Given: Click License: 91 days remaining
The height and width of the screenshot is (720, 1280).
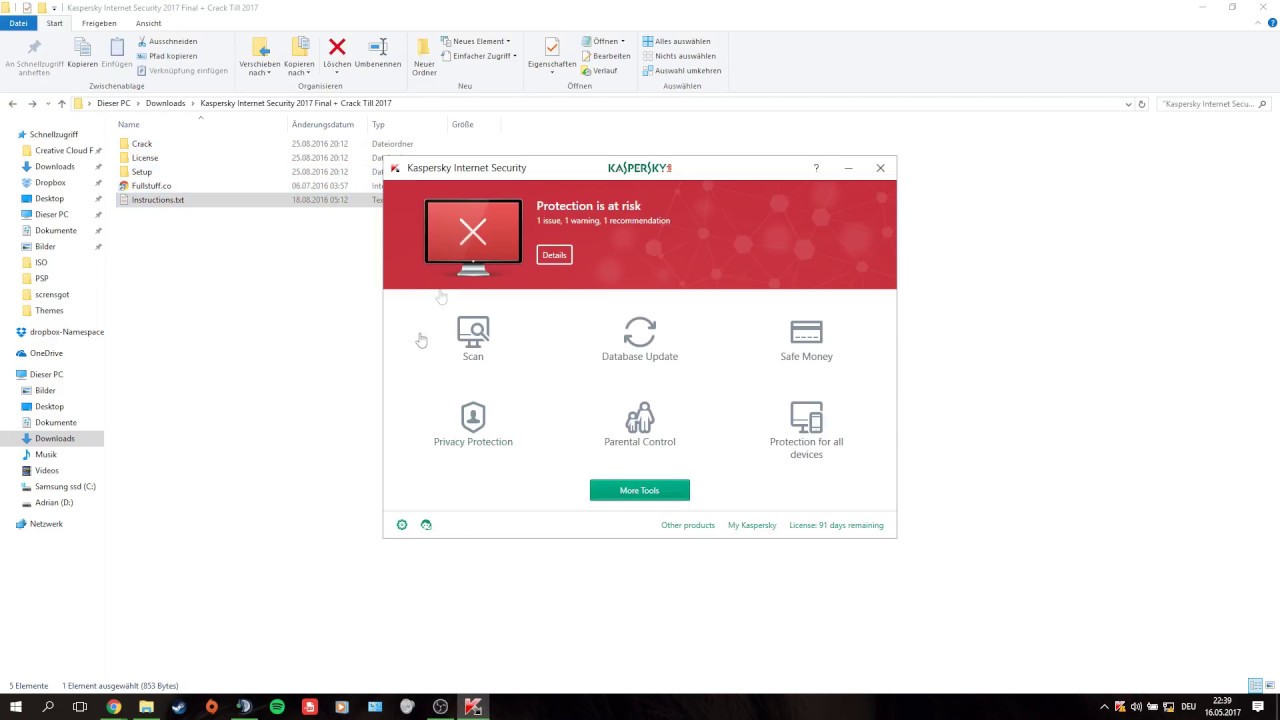Looking at the screenshot, I should click(836, 525).
